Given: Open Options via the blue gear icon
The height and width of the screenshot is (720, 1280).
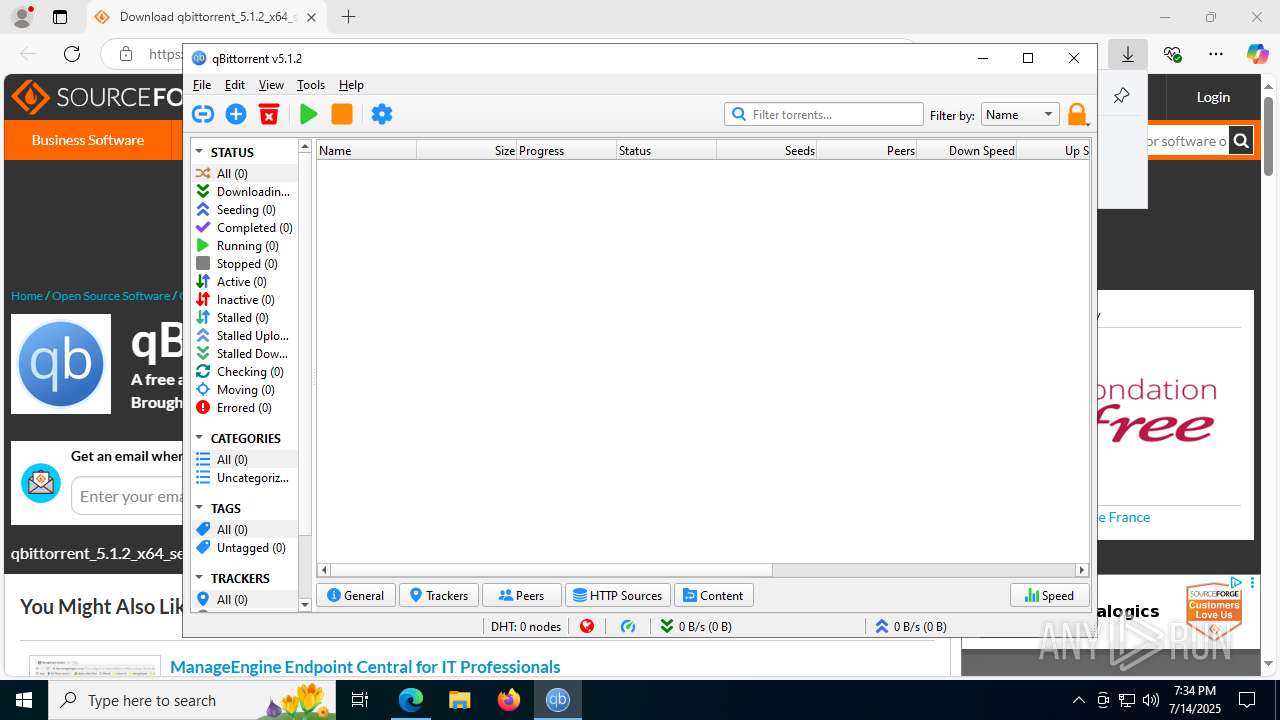Looking at the screenshot, I should pos(382,114).
